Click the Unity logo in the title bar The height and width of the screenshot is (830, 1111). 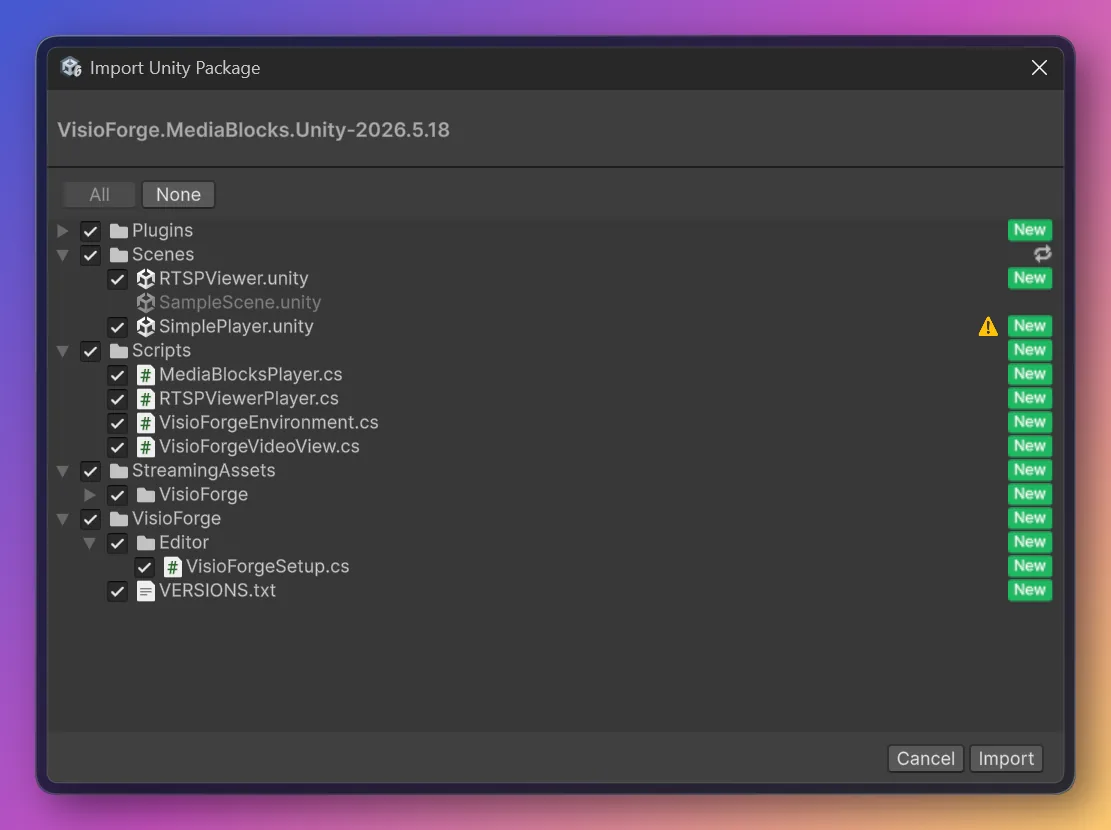pyautogui.click(x=71, y=67)
